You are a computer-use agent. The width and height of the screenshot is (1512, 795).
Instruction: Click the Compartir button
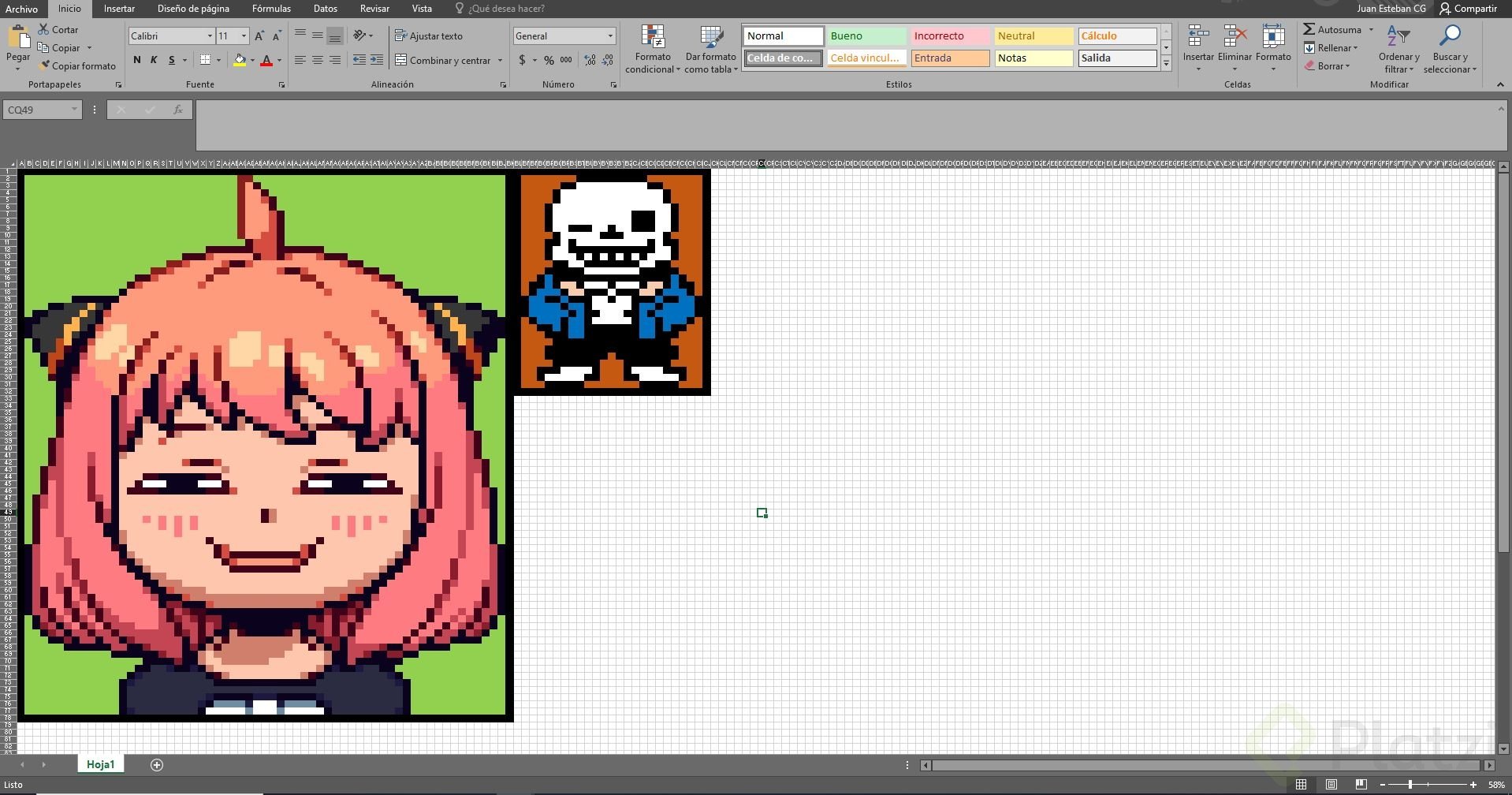1468,9
